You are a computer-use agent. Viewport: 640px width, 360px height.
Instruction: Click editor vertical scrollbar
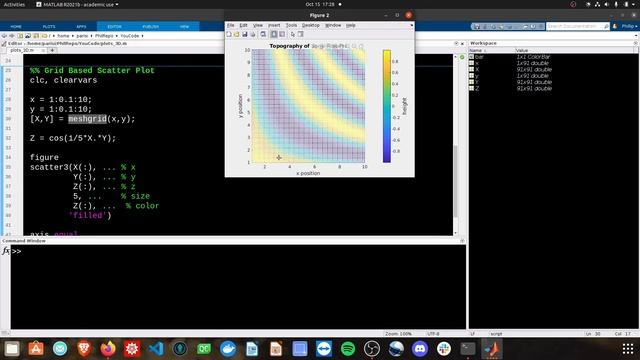pyautogui.click(x=456, y=182)
